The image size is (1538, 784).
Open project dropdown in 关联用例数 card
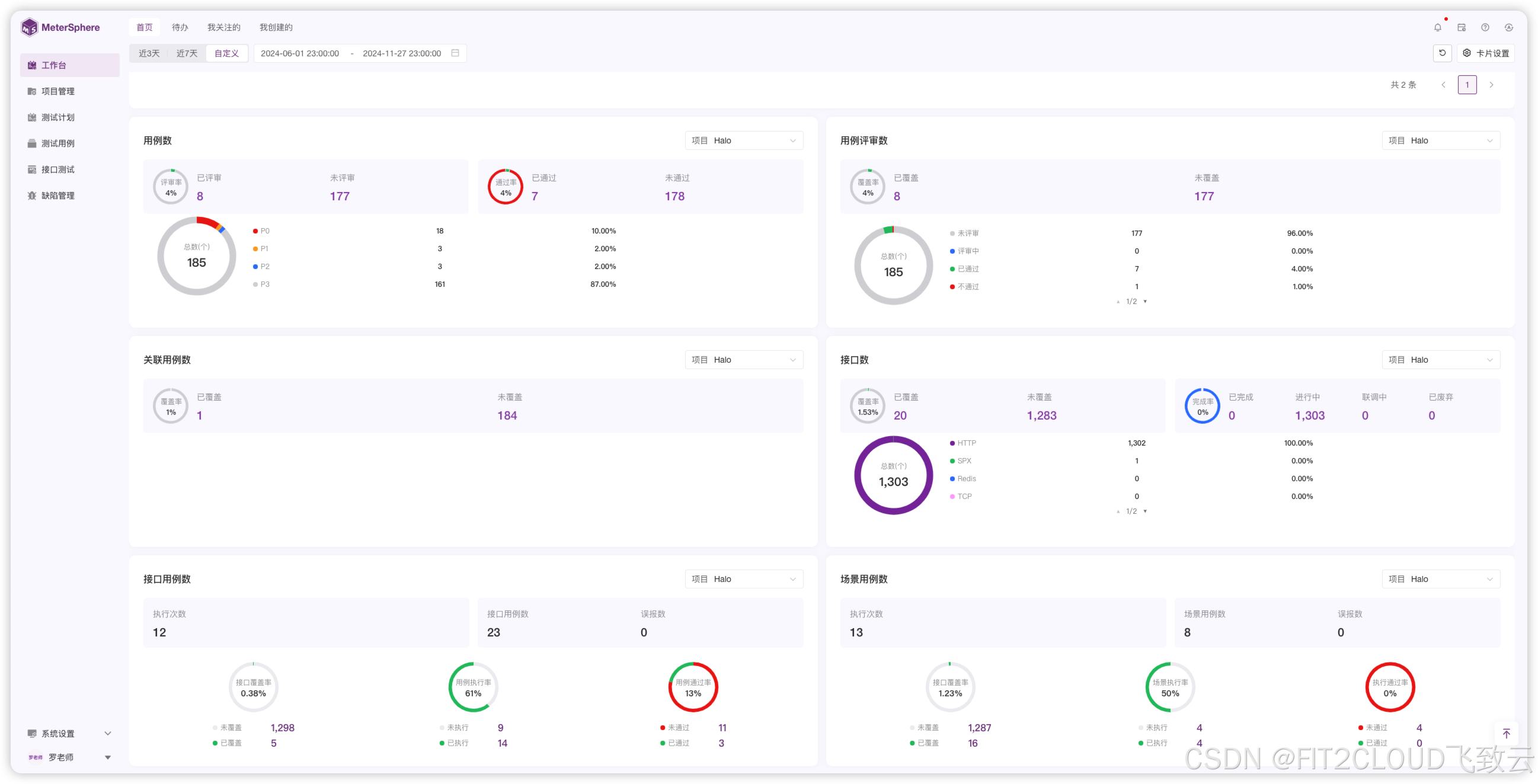tap(744, 360)
